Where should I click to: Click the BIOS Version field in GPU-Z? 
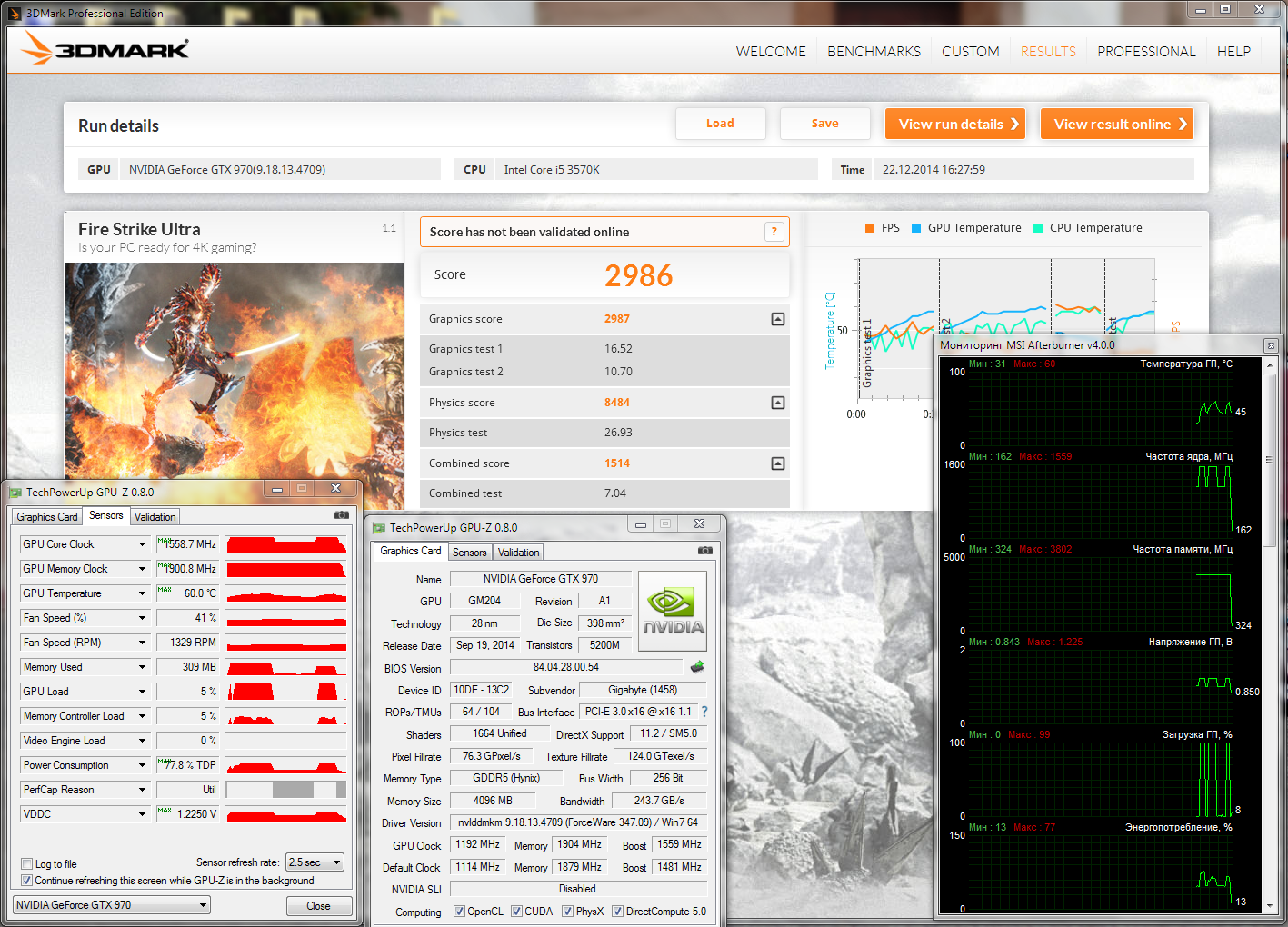click(x=566, y=667)
